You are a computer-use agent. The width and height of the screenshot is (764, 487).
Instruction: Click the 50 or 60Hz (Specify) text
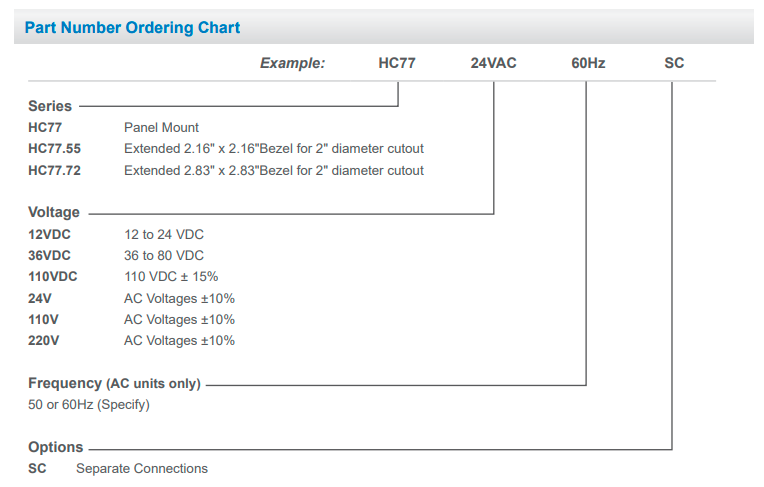pyautogui.click(x=89, y=405)
